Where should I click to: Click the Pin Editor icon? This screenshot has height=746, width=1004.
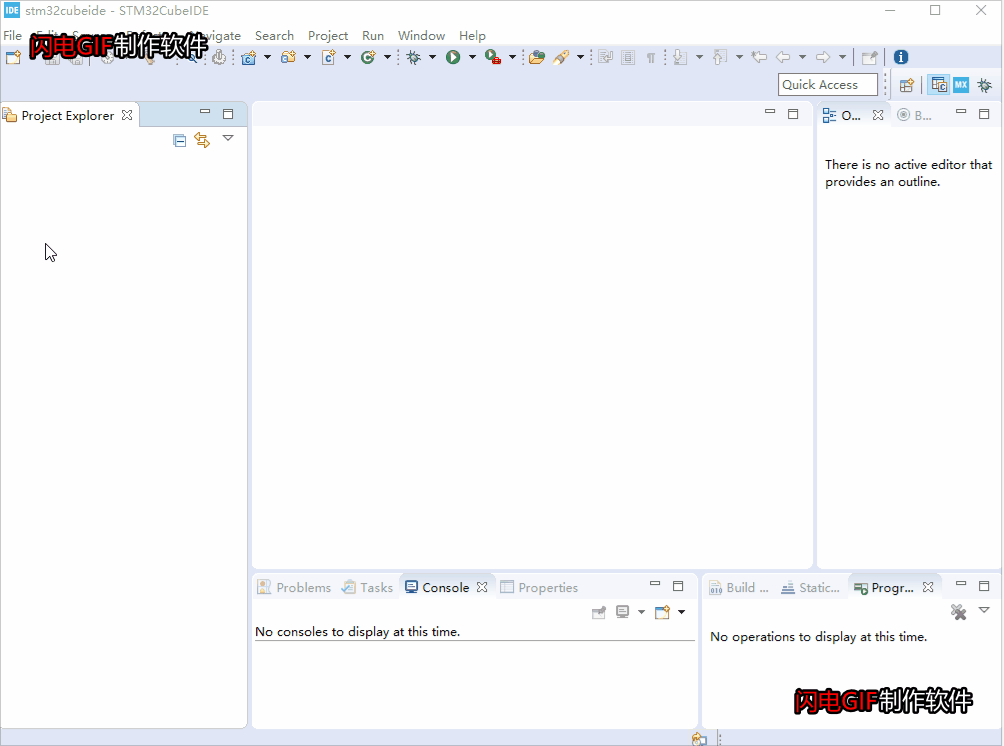point(869,58)
